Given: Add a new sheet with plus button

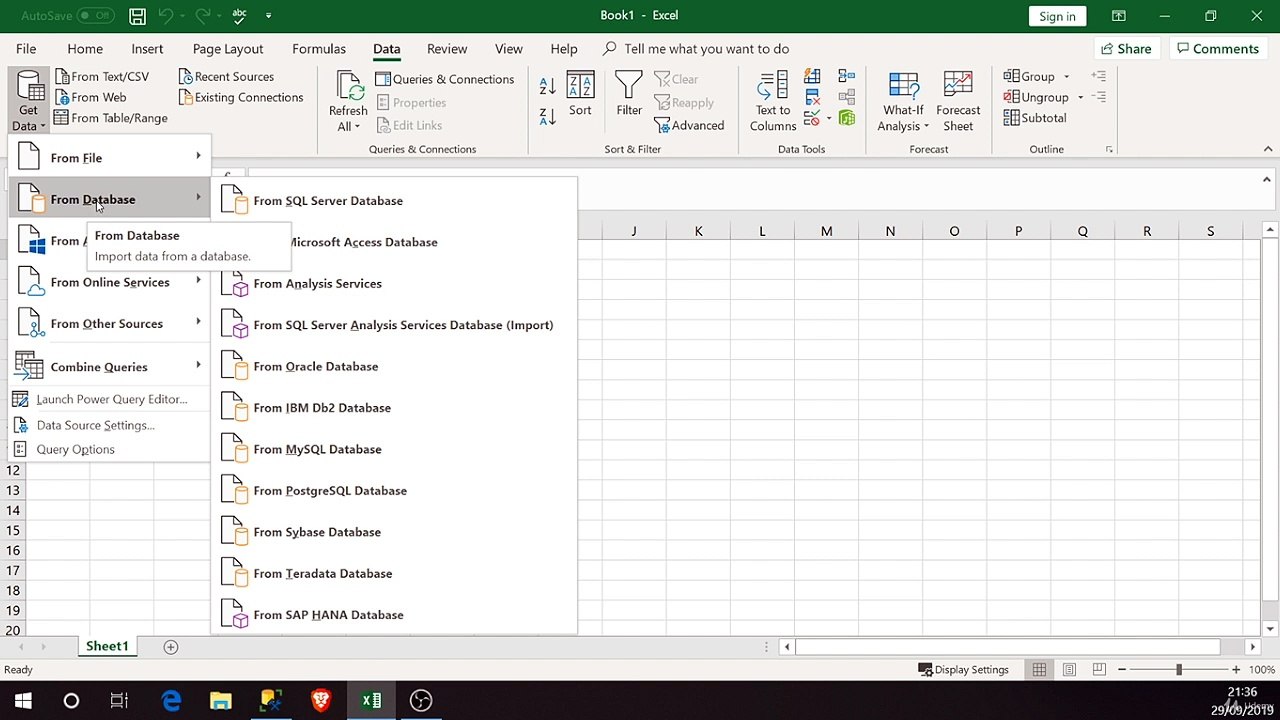Looking at the screenshot, I should click(171, 647).
